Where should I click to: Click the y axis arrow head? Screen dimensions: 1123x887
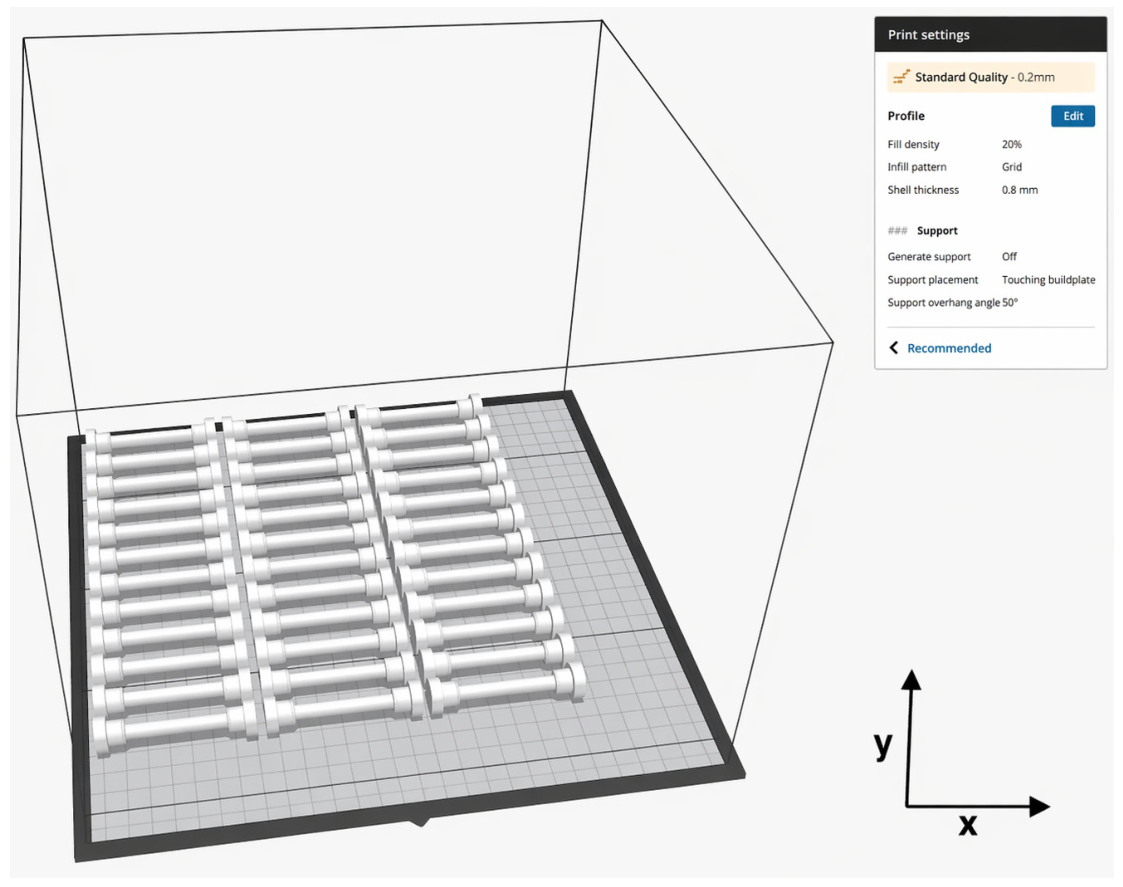(911, 680)
